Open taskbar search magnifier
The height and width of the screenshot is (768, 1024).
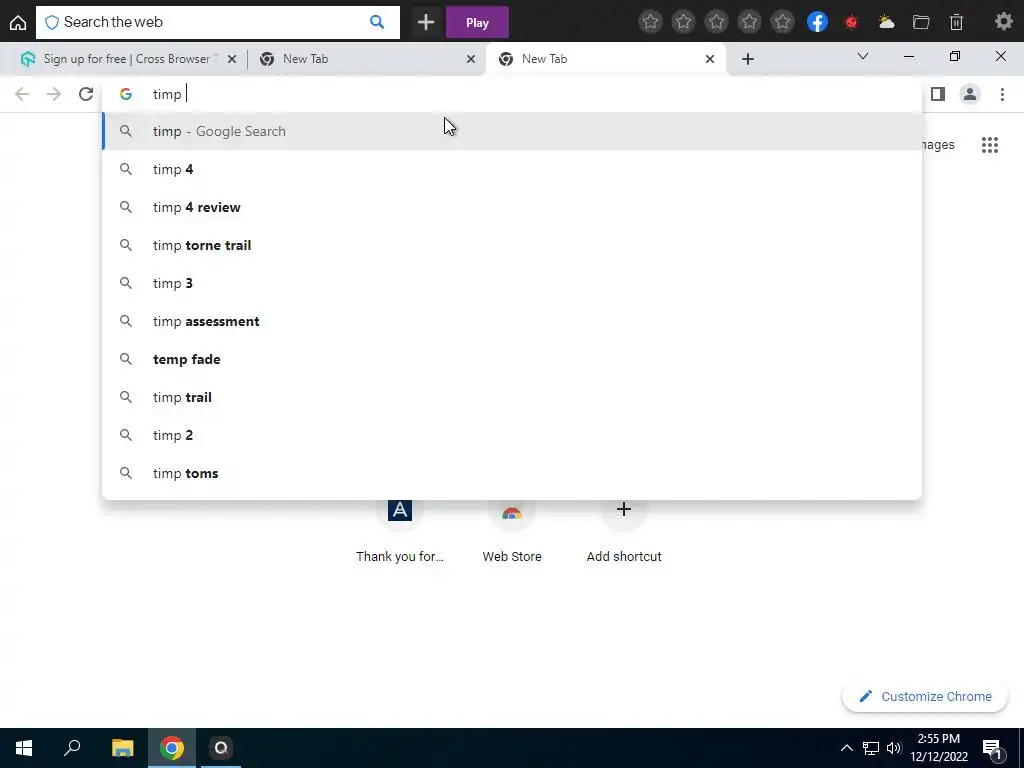coord(72,748)
